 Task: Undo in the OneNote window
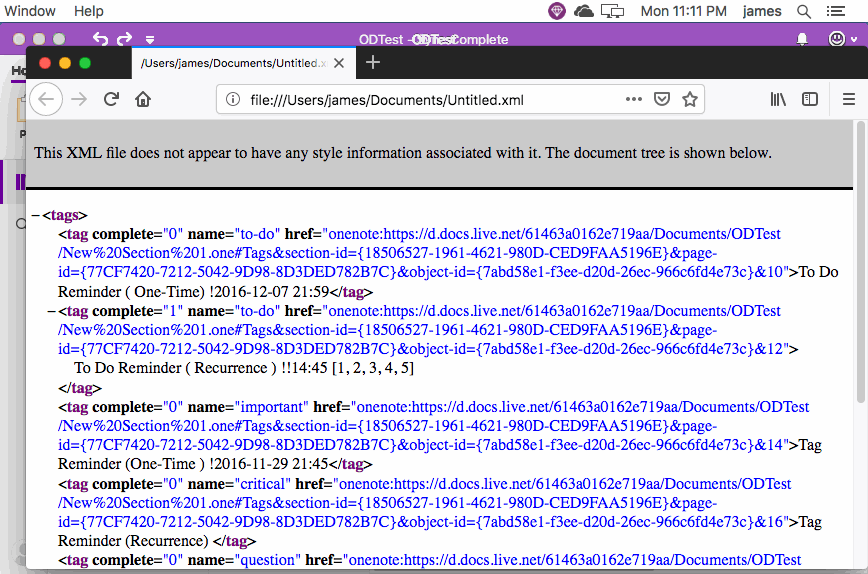(x=100, y=39)
